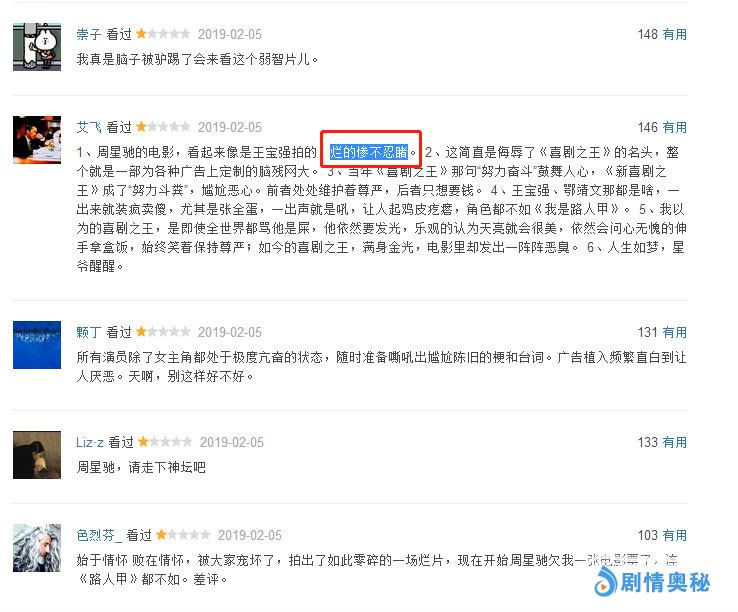The height and width of the screenshot is (612, 738).
Task: Click username link Liz·z
Action: click(x=89, y=443)
